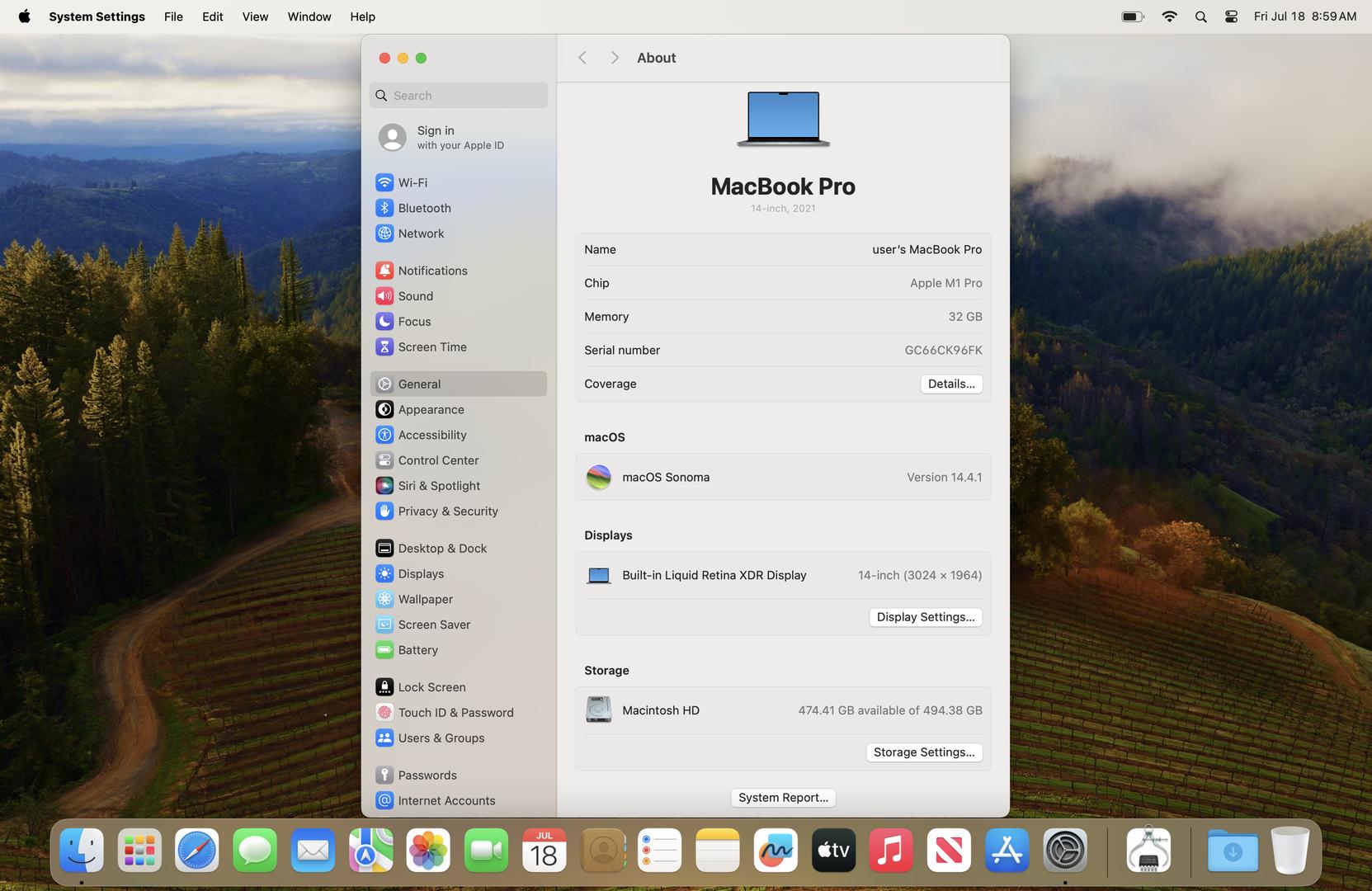
Task: Select Sound in the sidebar
Action: click(458, 296)
